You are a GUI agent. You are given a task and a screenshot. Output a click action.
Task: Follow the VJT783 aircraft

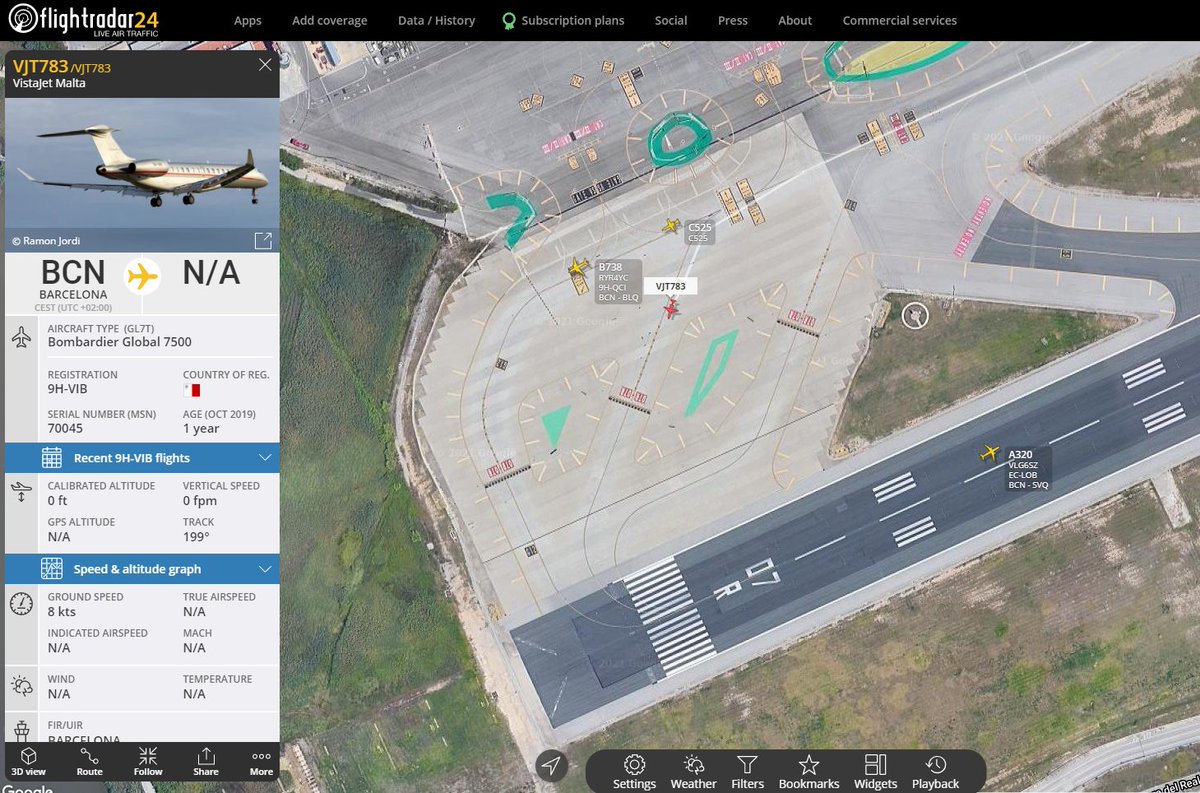coord(148,762)
